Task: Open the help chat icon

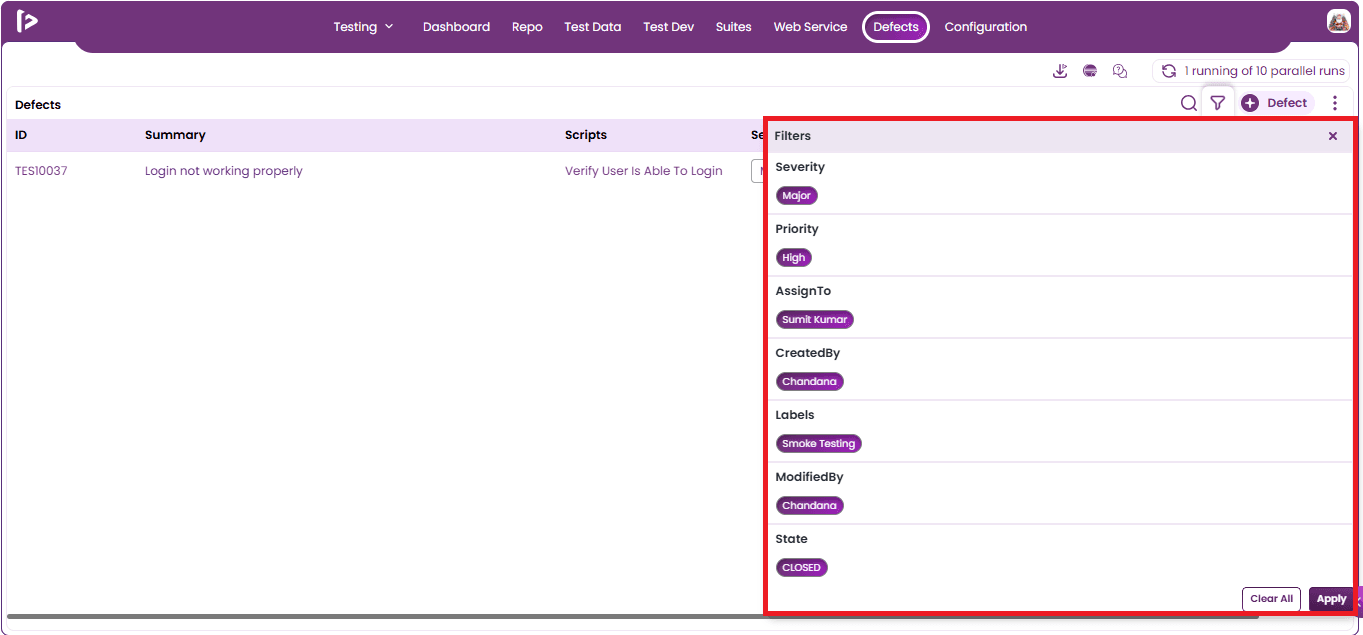Action: [1120, 71]
